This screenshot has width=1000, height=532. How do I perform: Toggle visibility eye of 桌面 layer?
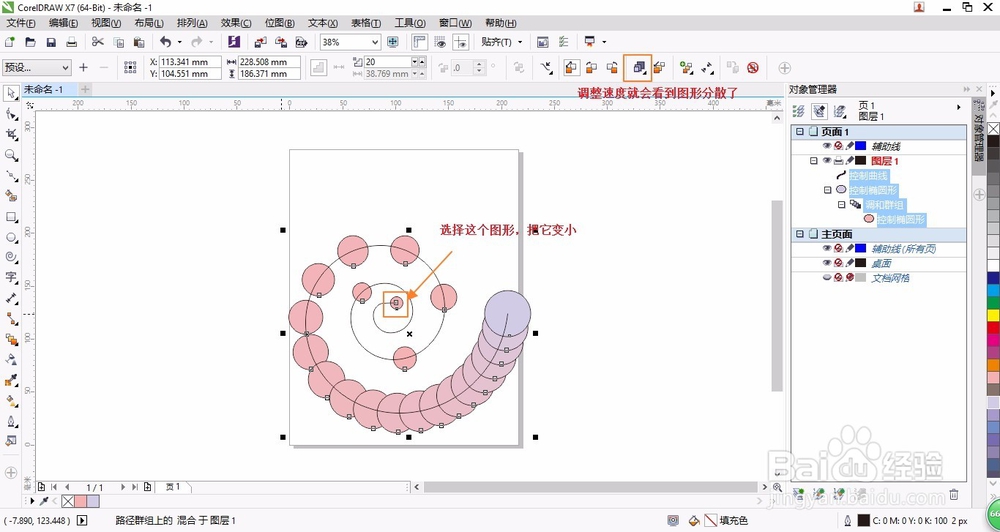click(827, 263)
